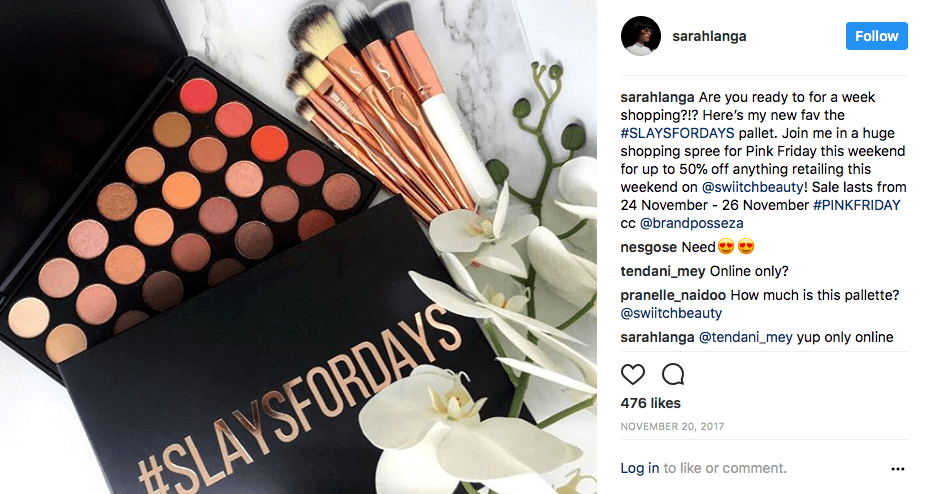This screenshot has height=494, width=928.
Task: Click the @tendani_mey reply mention
Action: [x=746, y=337]
